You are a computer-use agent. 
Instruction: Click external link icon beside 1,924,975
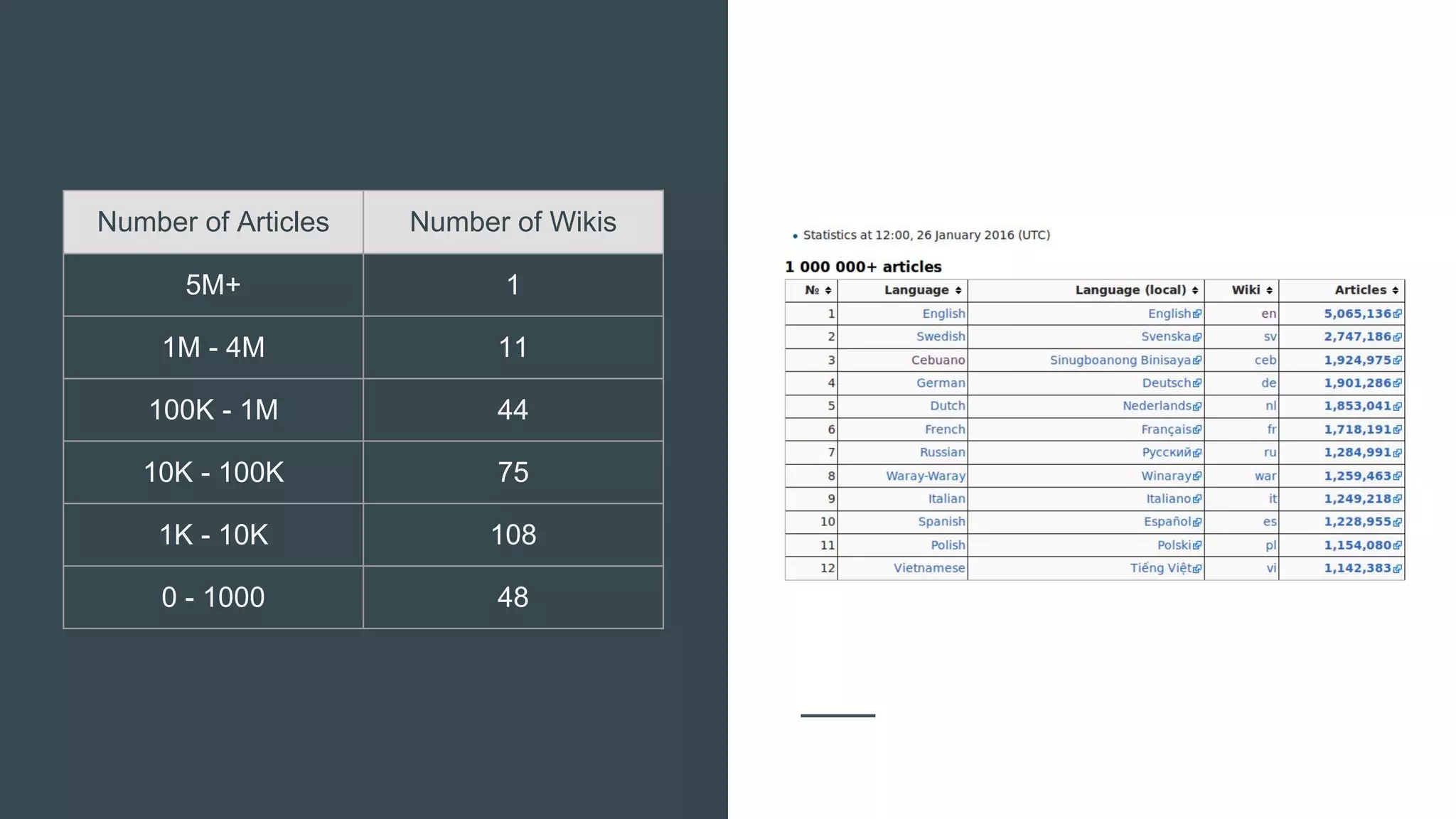tap(1398, 360)
